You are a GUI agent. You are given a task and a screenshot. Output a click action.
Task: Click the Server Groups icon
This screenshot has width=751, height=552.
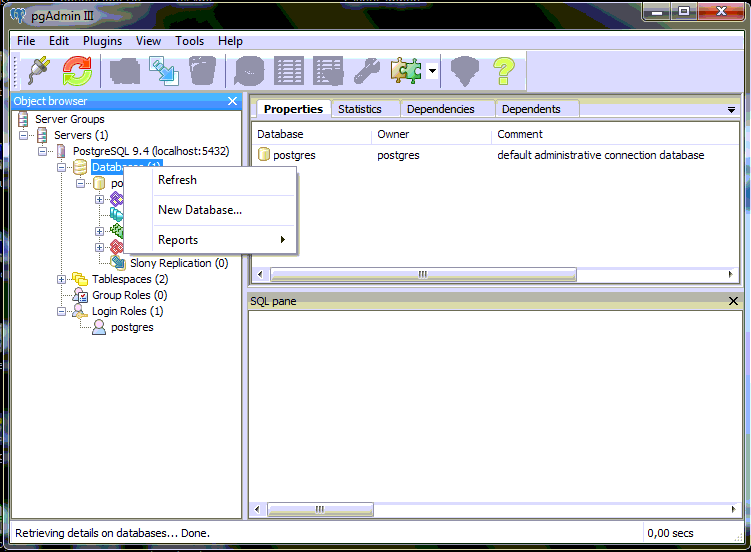pyautogui.click(x=23, y=119)
